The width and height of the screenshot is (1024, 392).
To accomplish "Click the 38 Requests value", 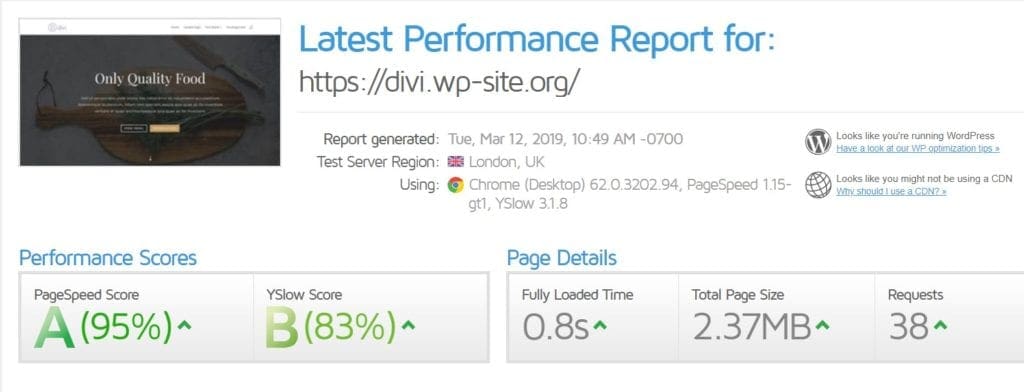I will pos(908,327).
